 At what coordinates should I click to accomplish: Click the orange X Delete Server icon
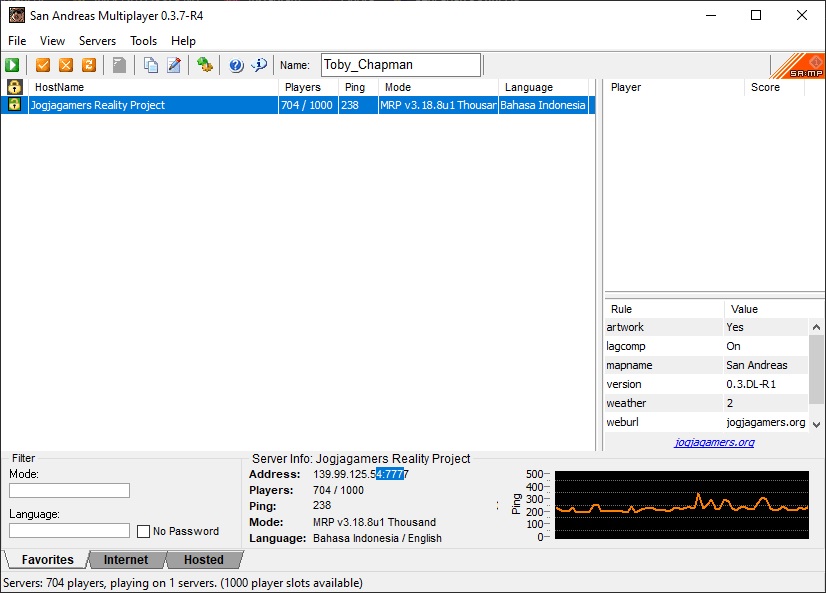point(66,65)
